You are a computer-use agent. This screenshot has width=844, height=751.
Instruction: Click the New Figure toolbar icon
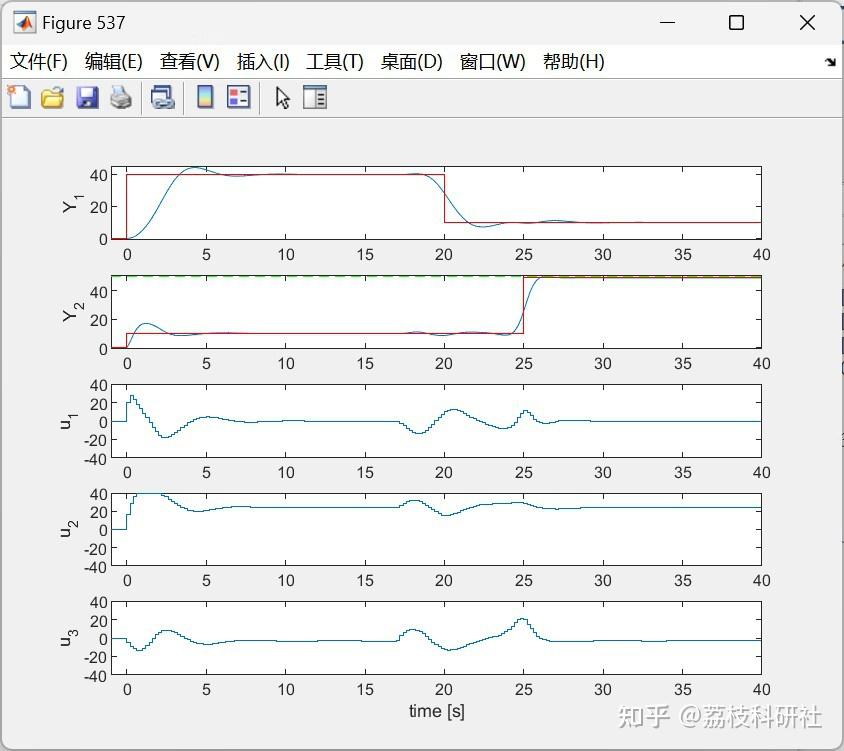19,97
